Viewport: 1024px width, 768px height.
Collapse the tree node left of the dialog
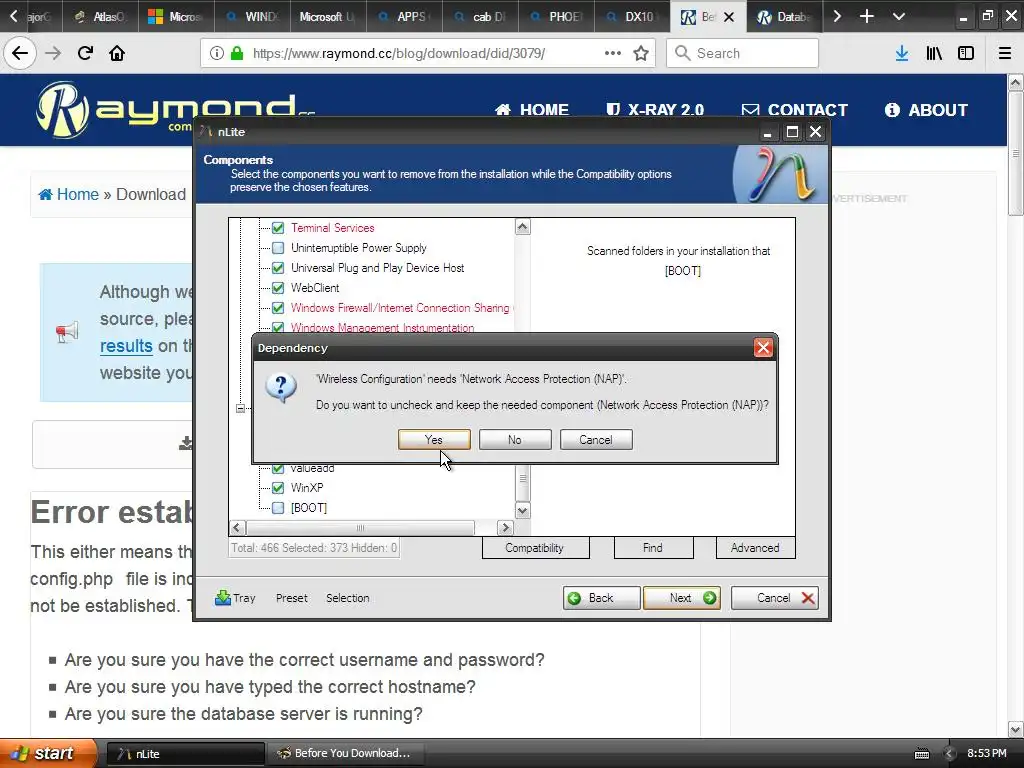(240, 408)
